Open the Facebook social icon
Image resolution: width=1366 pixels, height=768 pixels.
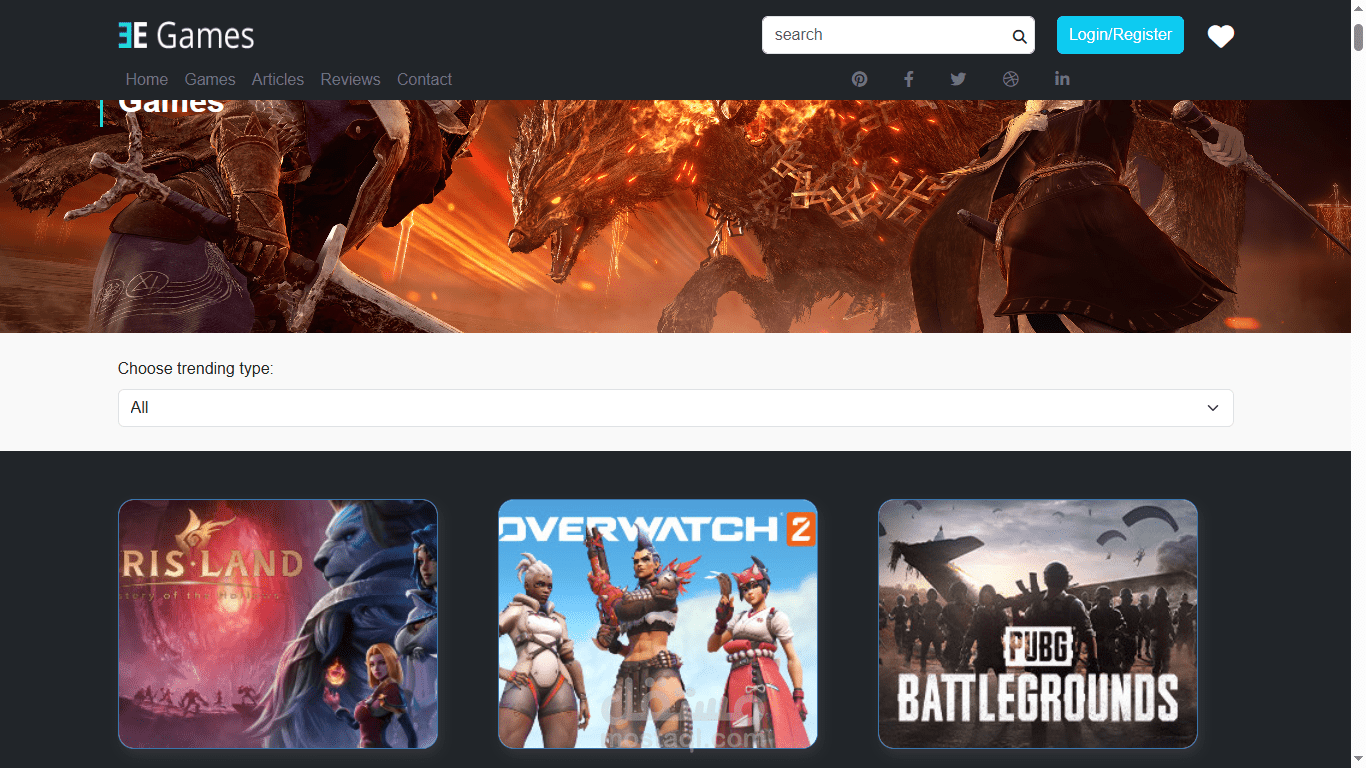(909, 79)
